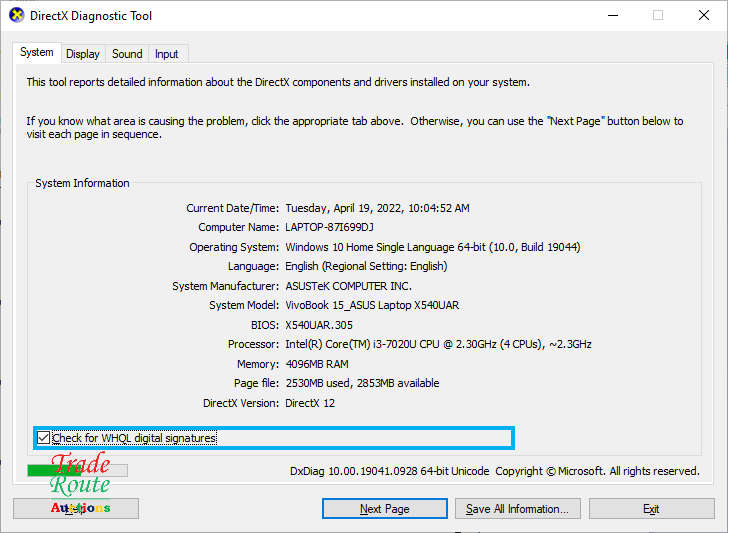Go to the Input tab
The height and width of the screenshot is (533, 734).
click(x=167, y=54)
